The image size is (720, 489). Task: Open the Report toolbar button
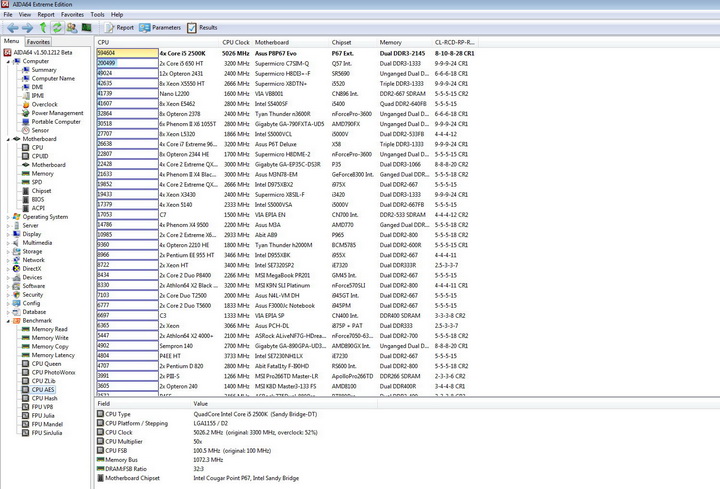point(119,28)
